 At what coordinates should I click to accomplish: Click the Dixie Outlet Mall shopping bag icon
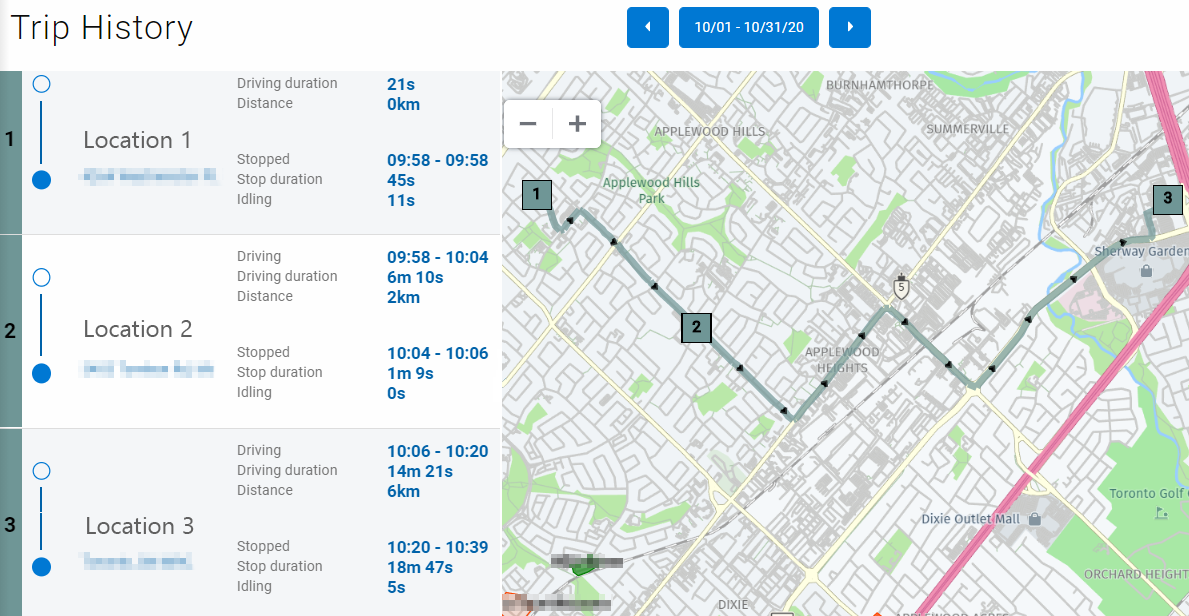(x=1034, y=520)
